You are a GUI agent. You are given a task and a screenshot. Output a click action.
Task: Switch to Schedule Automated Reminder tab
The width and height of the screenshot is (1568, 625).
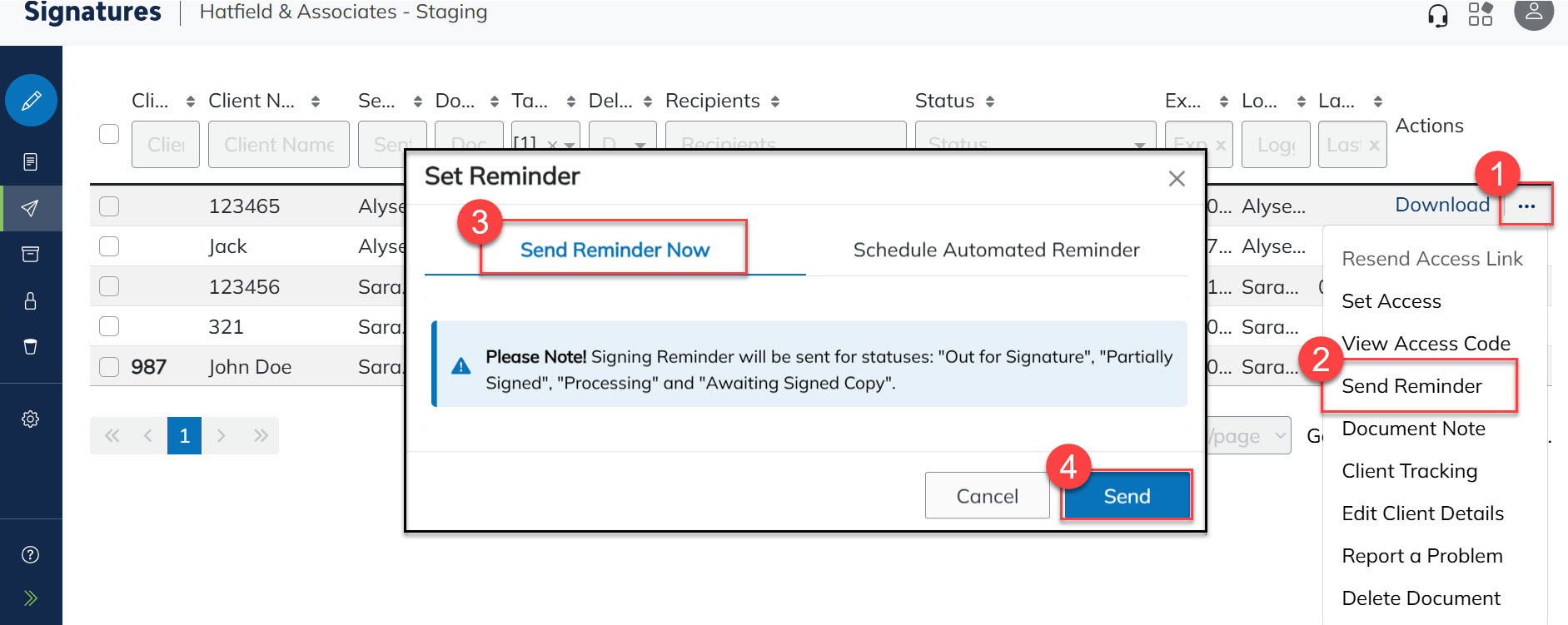(996, 250)
